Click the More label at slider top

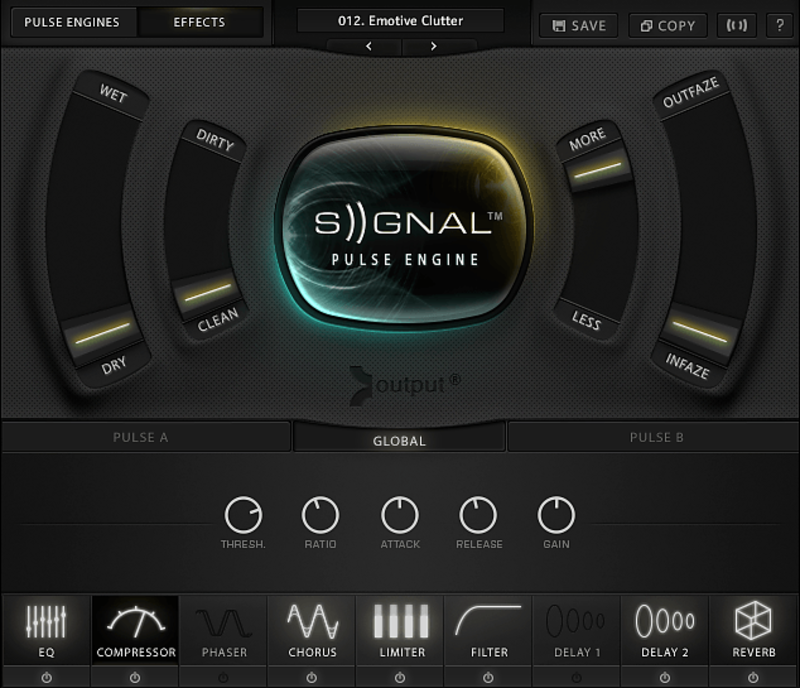pos(587,139)
